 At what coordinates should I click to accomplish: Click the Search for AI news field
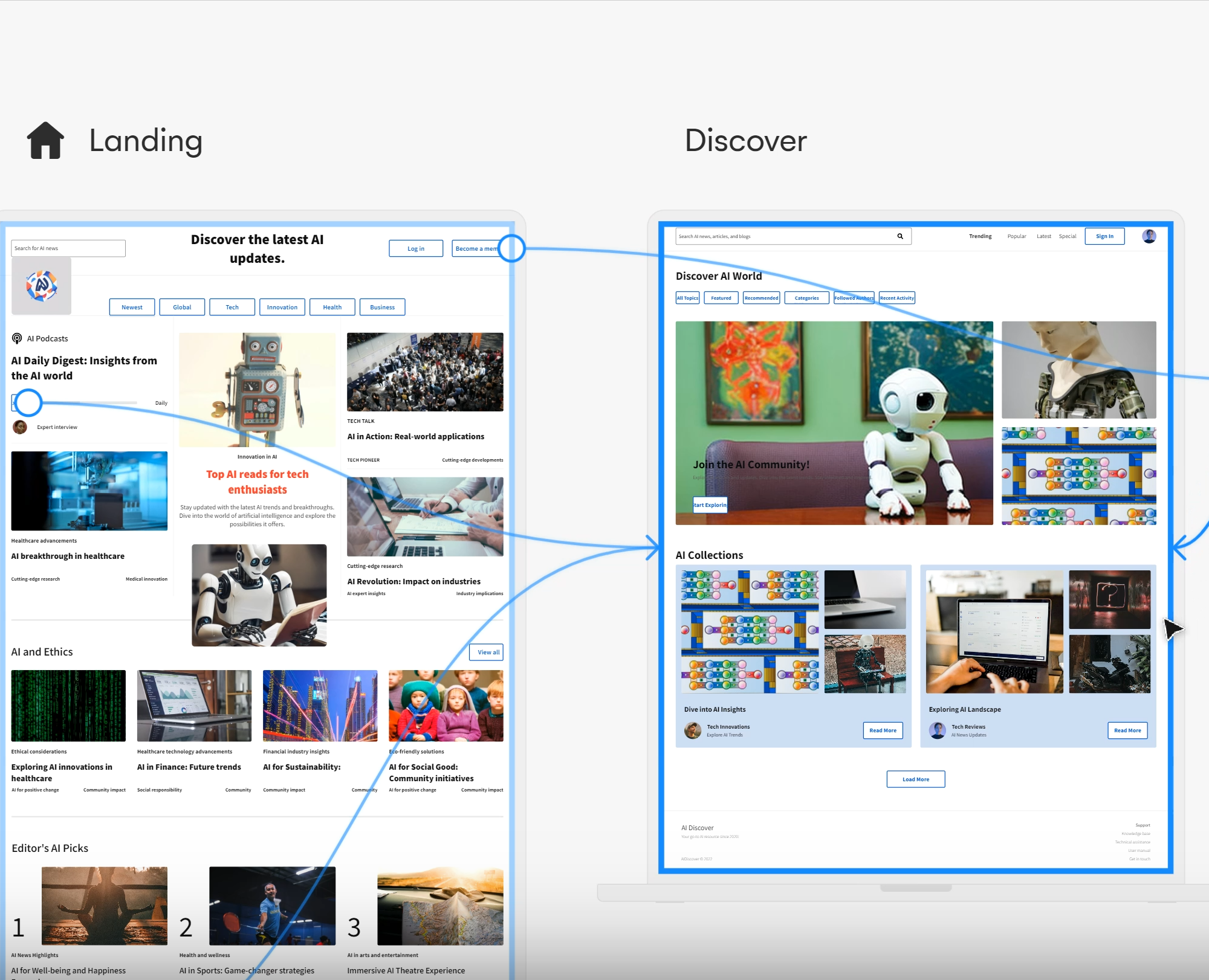pos(68,248)
